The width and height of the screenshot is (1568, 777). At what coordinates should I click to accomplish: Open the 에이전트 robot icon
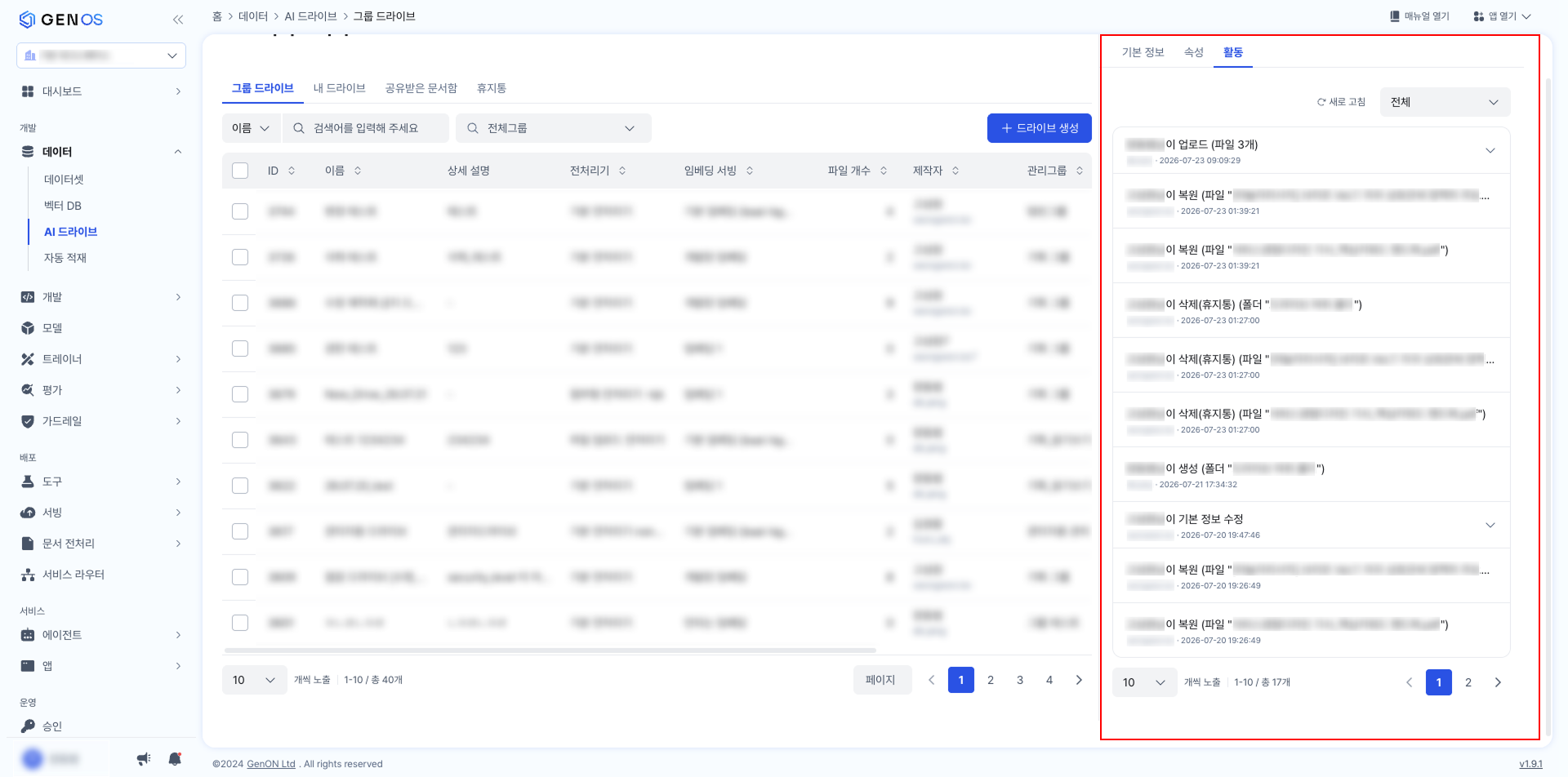(x=28, y=635)
